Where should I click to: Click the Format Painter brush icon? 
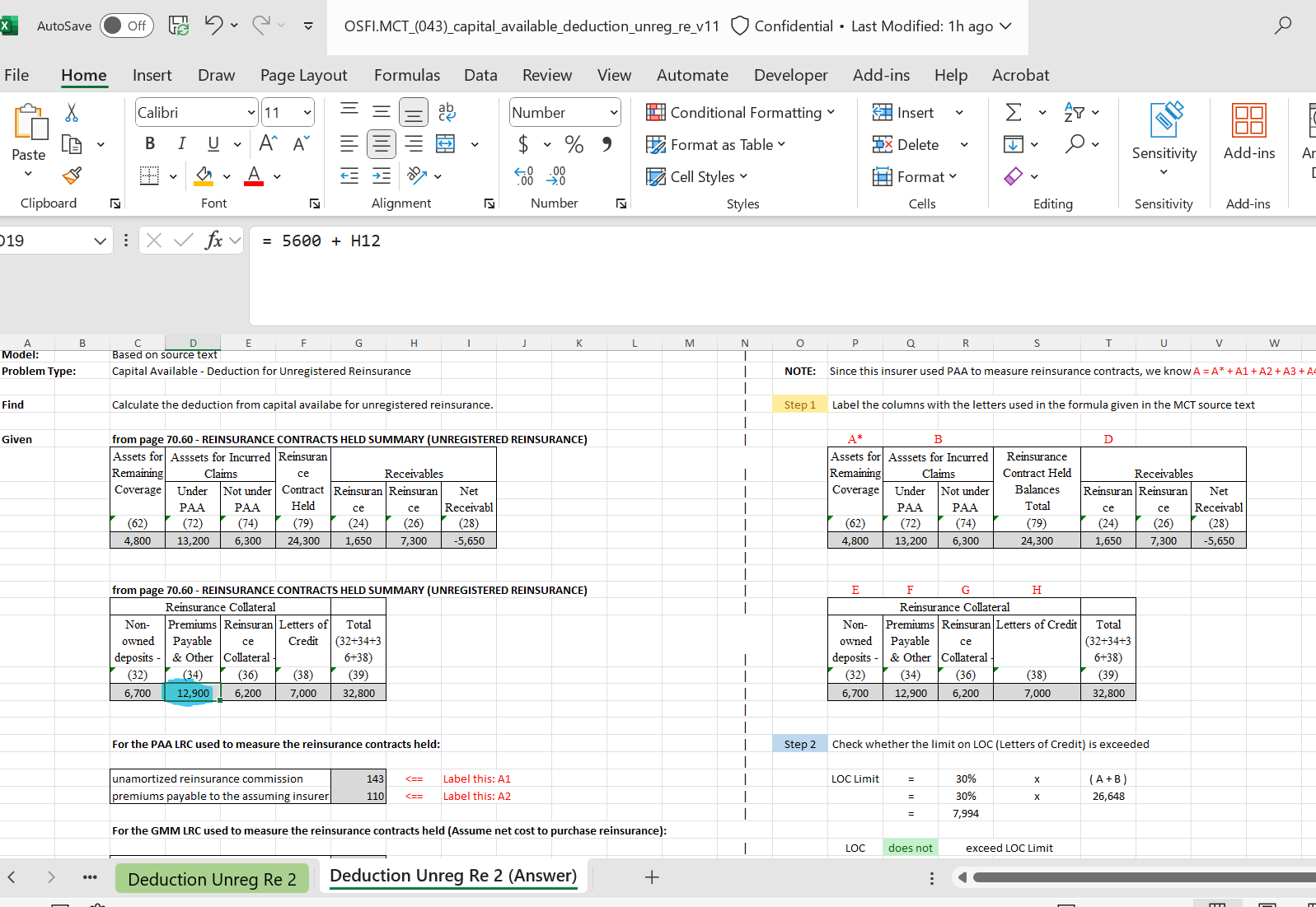point(72,175)
